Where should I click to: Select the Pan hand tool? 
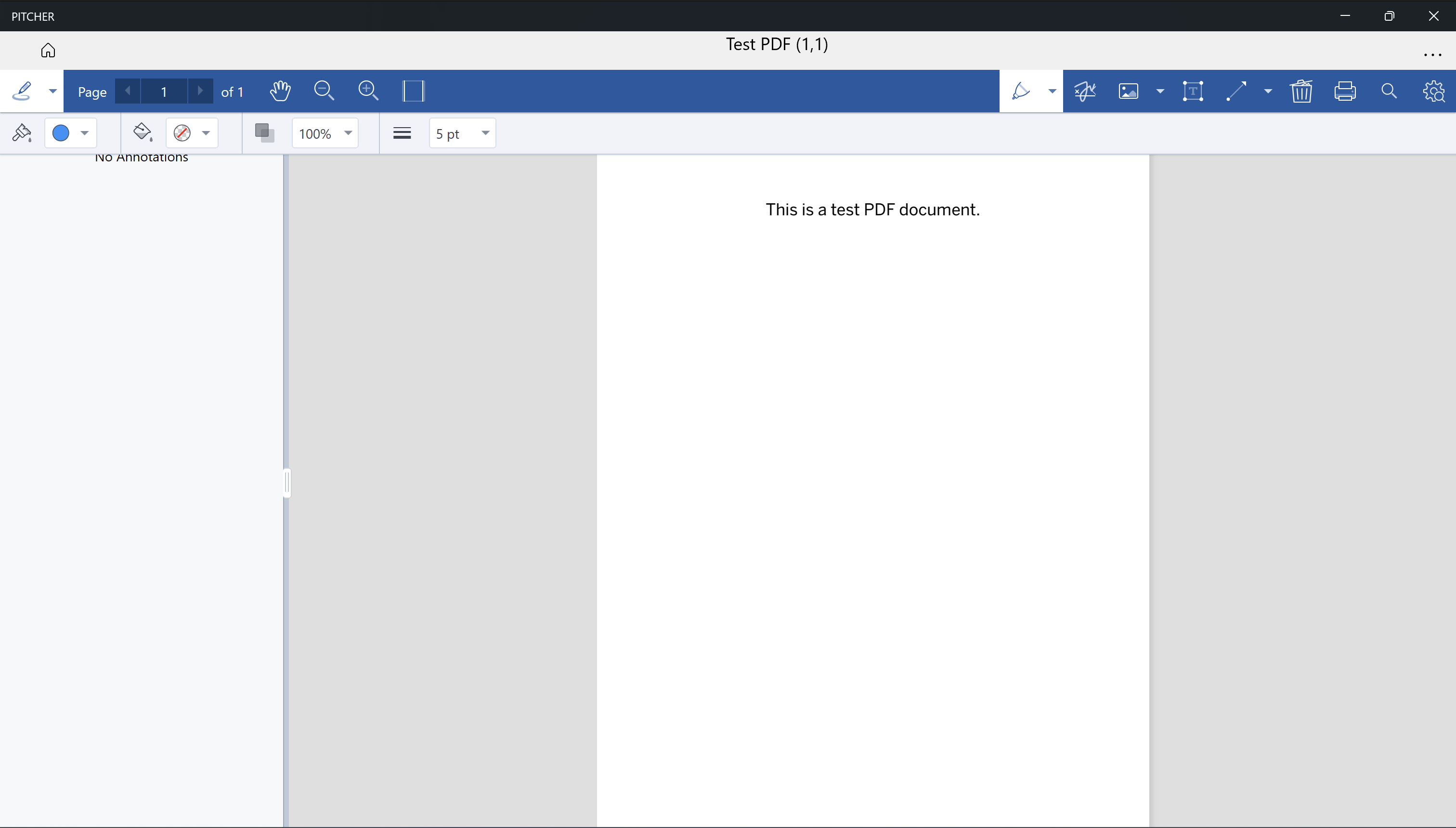point(280,91)
